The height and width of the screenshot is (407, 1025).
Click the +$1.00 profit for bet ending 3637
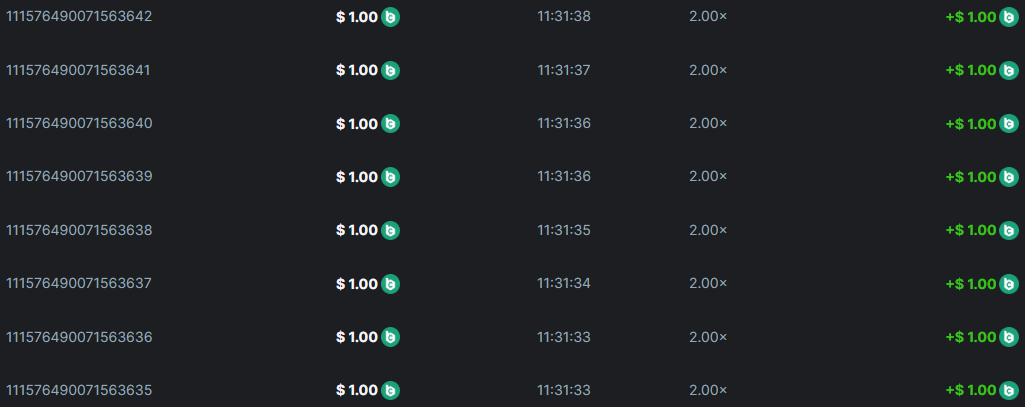[970, 284]
